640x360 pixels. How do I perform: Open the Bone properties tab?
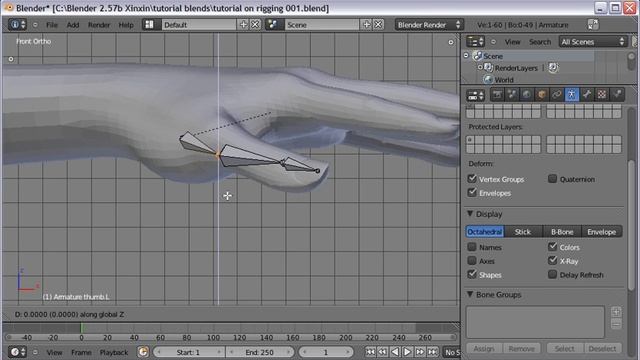coord(587,95)
